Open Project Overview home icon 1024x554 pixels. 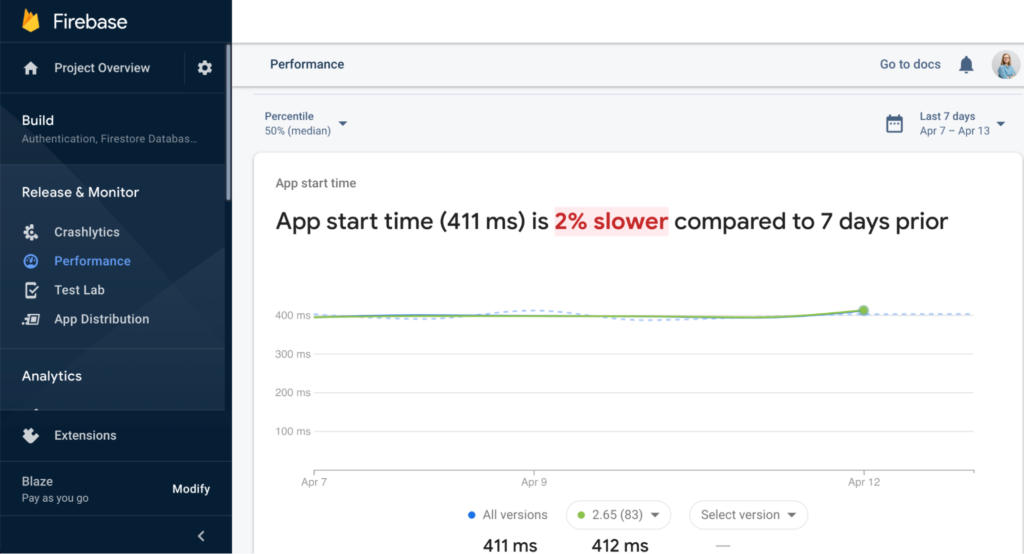(31, 68)
